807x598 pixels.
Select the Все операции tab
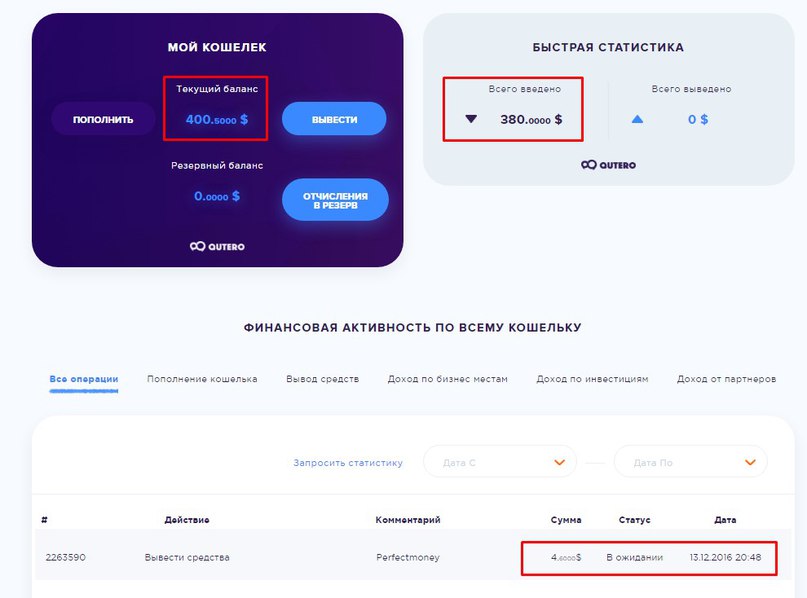click(x=84, y=379)
